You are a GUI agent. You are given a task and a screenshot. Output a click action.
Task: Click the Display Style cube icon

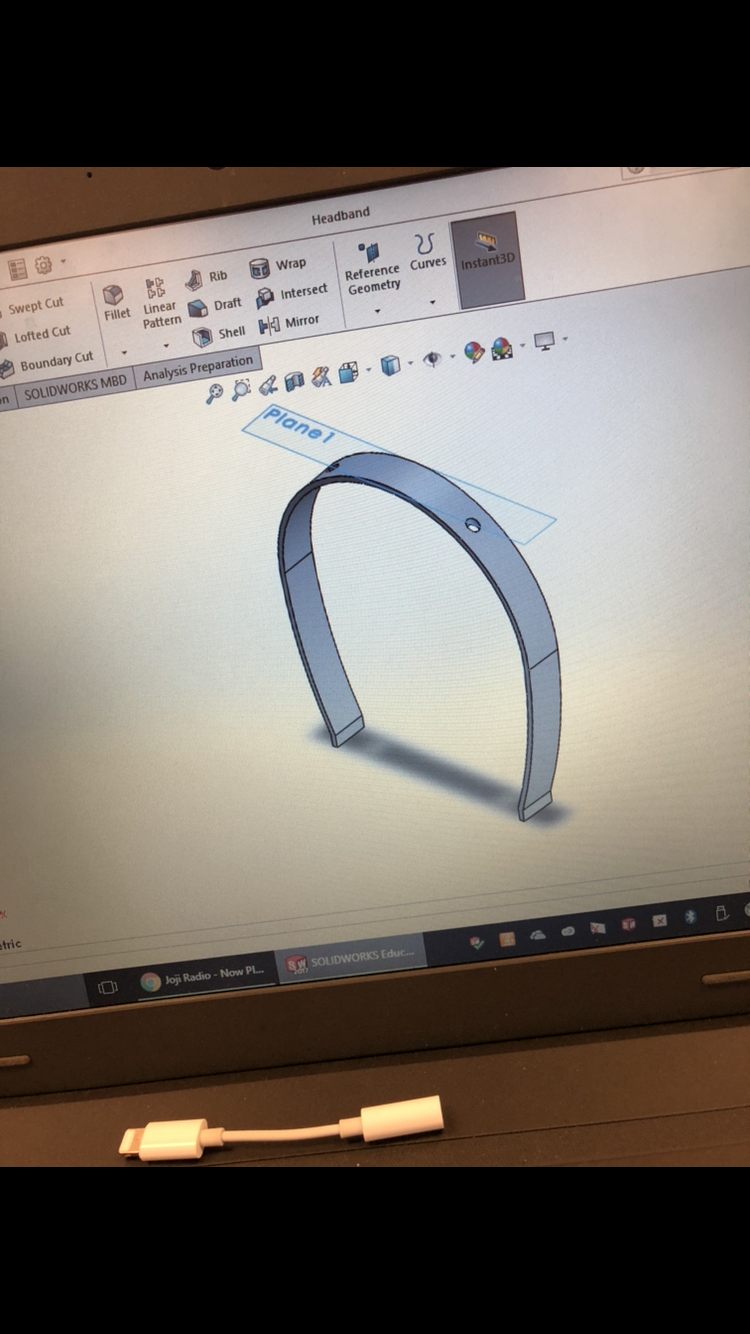tap(390, 365)
